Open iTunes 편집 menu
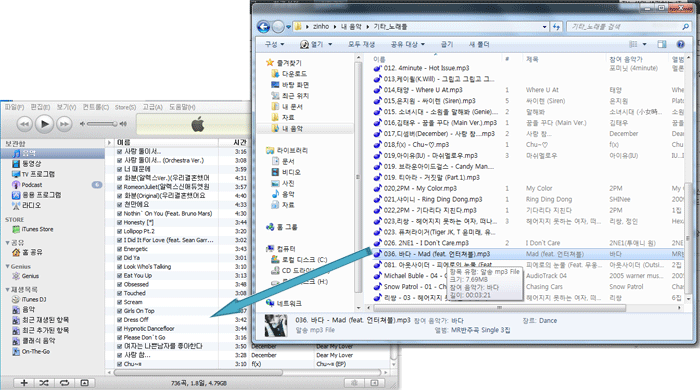Image resolution: width=700 pixels, height=390 pixels. [x=40, y=107]
